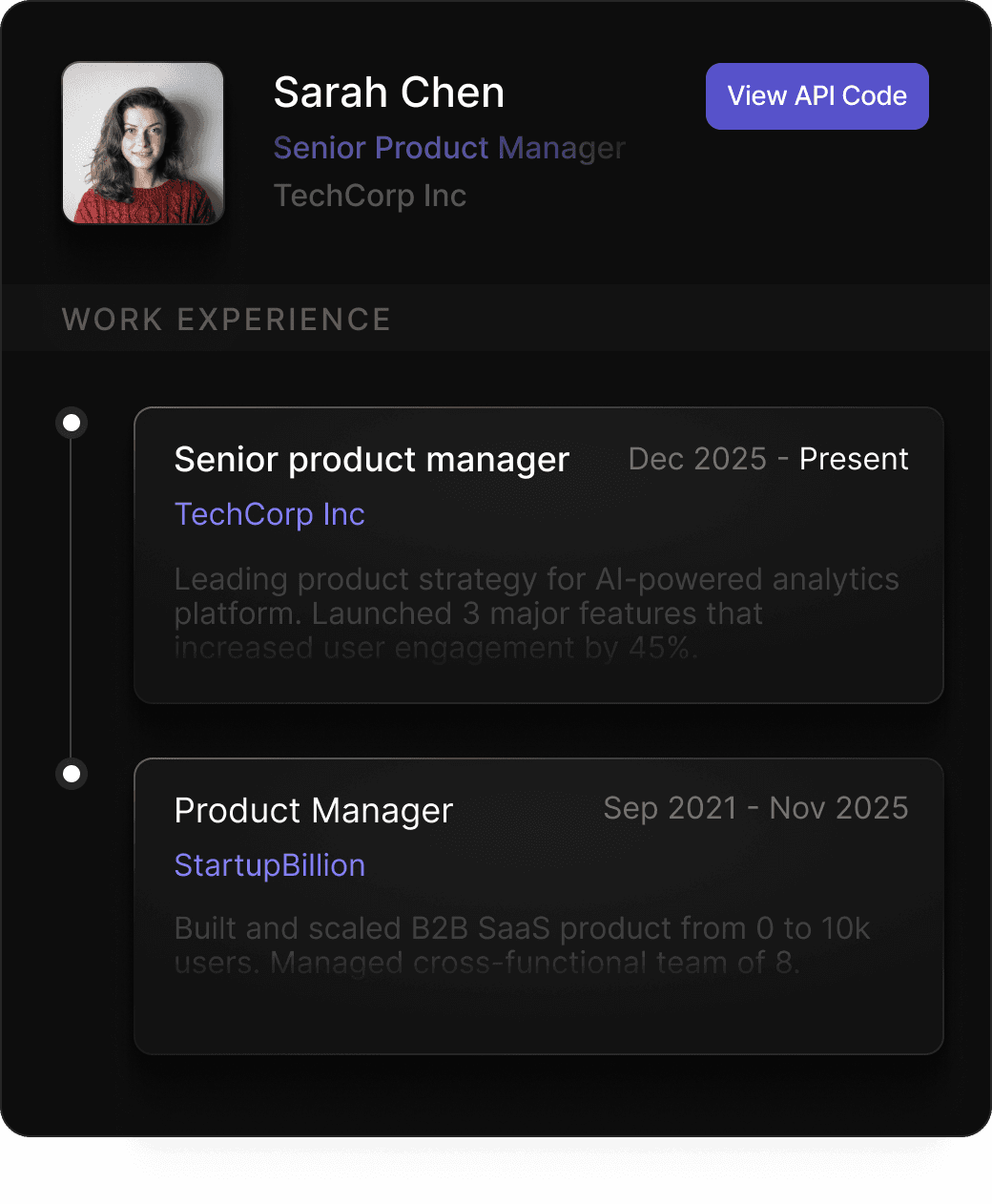
Task: Open the TechCorp Inc link in first card
Action: 269,514
